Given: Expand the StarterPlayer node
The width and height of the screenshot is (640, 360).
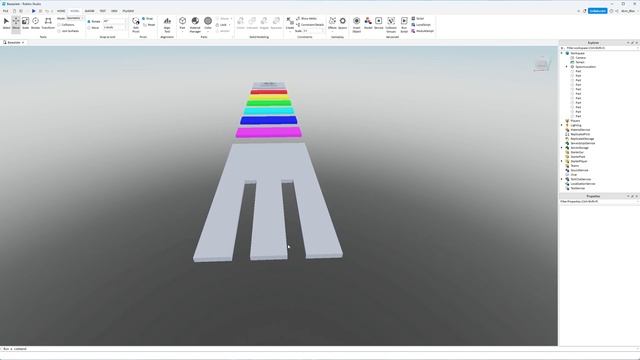Looking at the screenshot, I should [562, 161].
